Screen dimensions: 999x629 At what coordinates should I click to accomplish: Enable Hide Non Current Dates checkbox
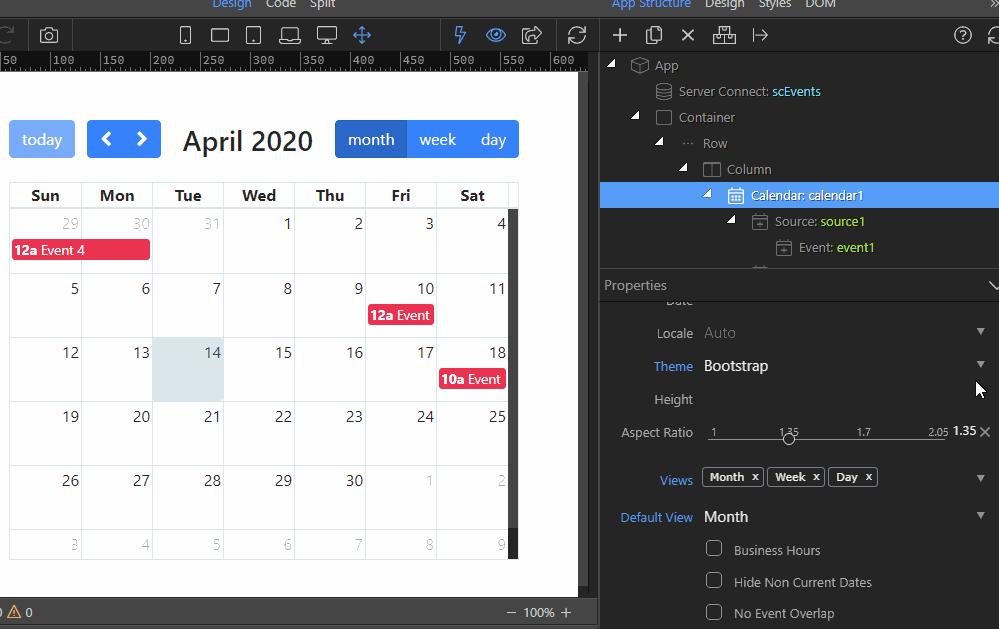714,581
